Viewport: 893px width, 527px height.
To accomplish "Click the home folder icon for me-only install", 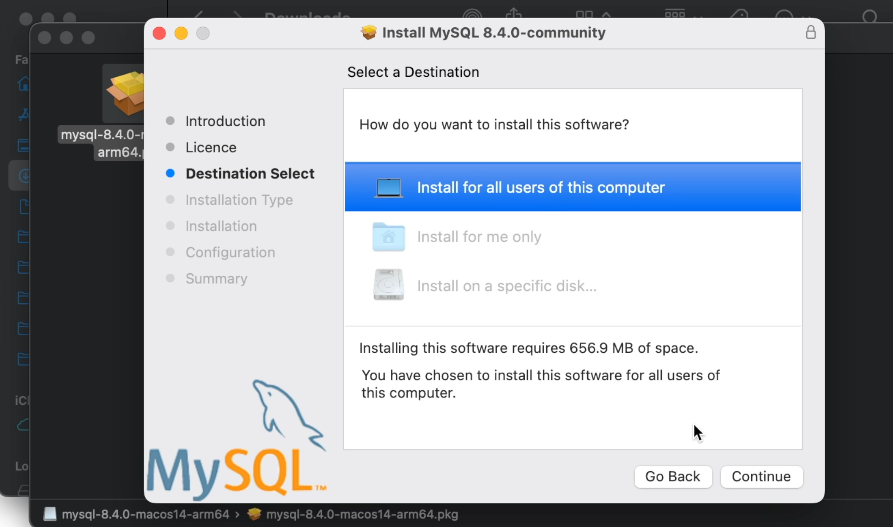I will click(x=388, y=236).
